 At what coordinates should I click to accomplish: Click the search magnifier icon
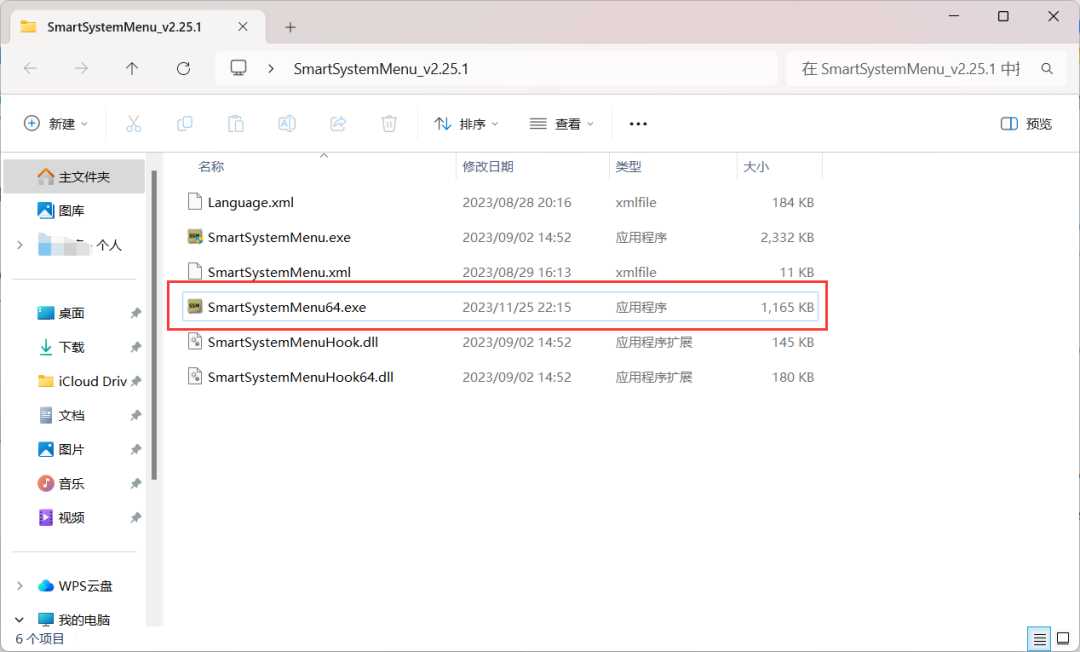pyautogui.click(x=1047, y=68)
